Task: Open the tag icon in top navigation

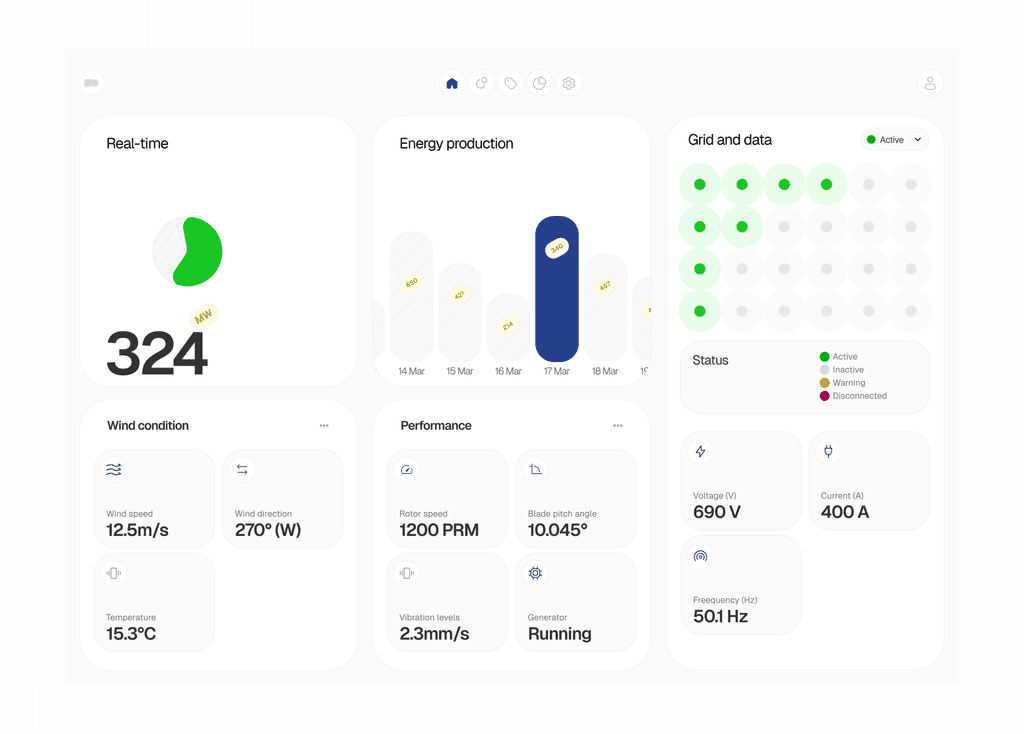Action: (x=511, y=84)
